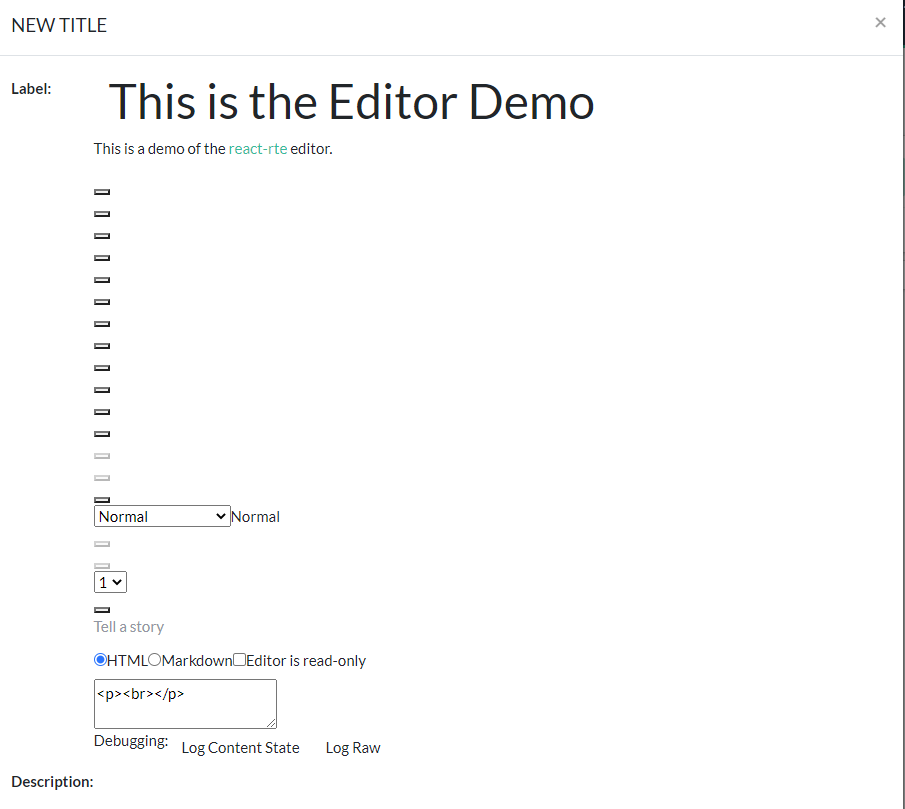Click the Log Raw button
Viewport: 905px width, 809px height.
(x=353, y=748)
